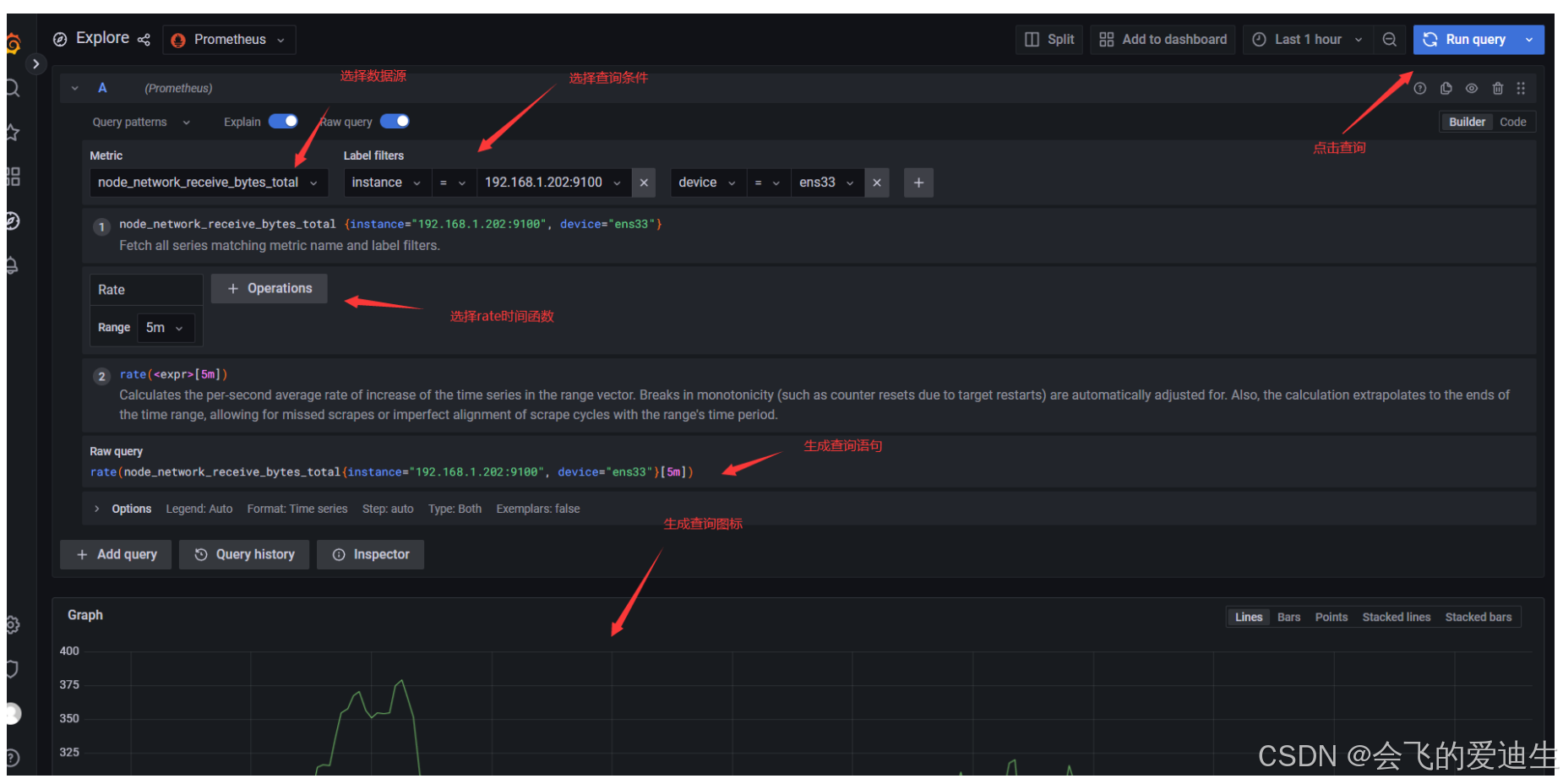Open Help question icon in sidebar
This screenshot has width=1563, height=784.
13,758
